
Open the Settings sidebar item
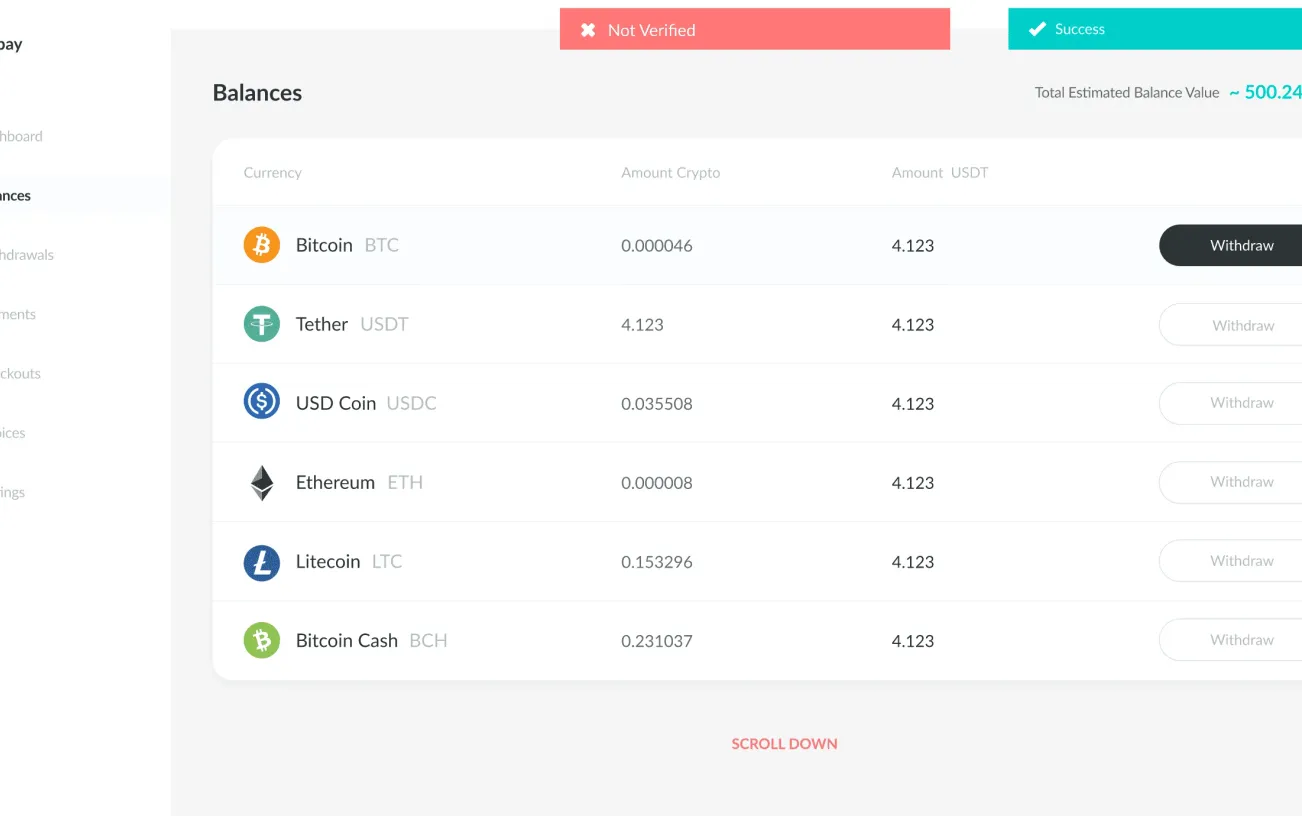(x=13, y=492)
